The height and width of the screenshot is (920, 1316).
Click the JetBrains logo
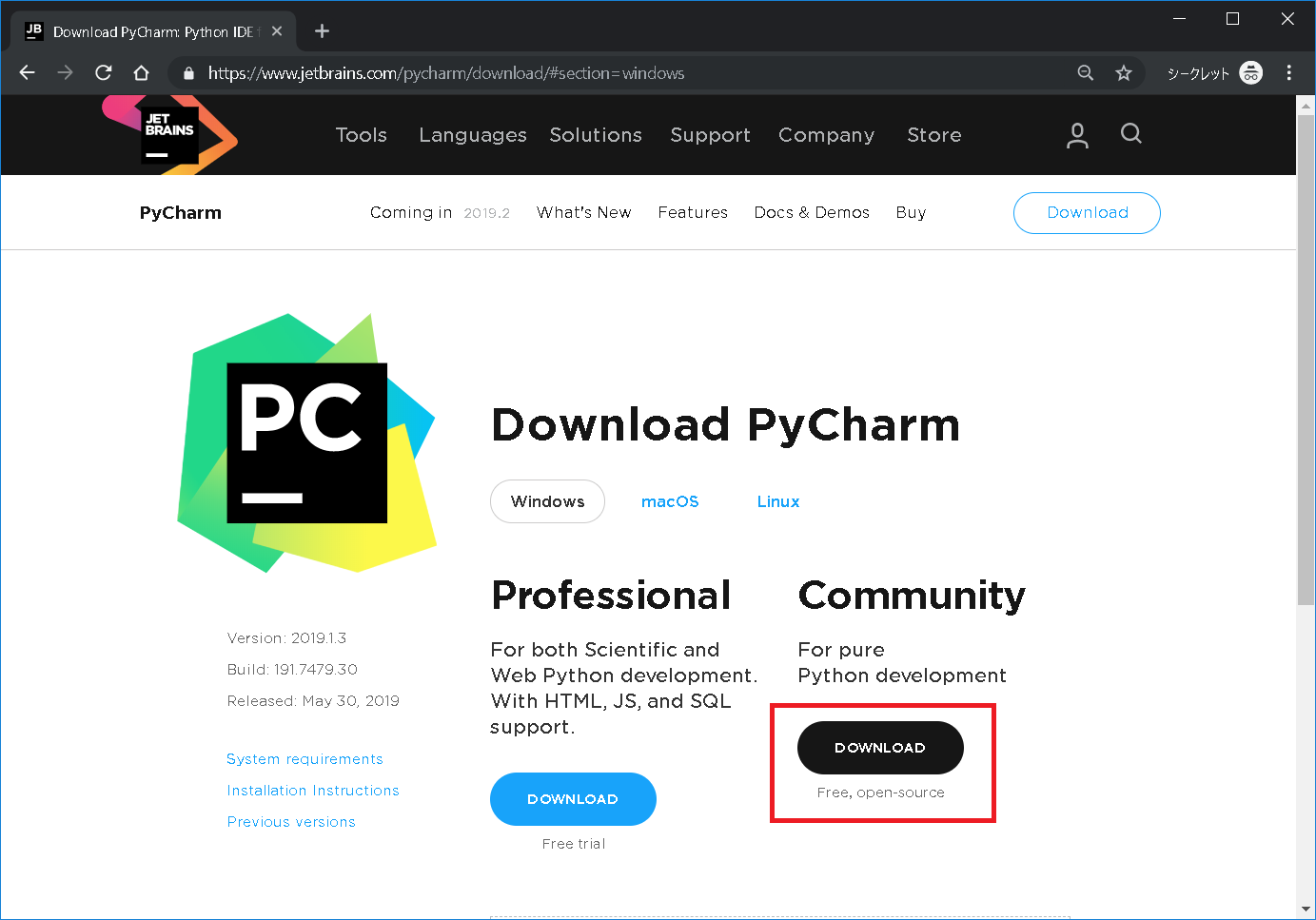[169, 134]
